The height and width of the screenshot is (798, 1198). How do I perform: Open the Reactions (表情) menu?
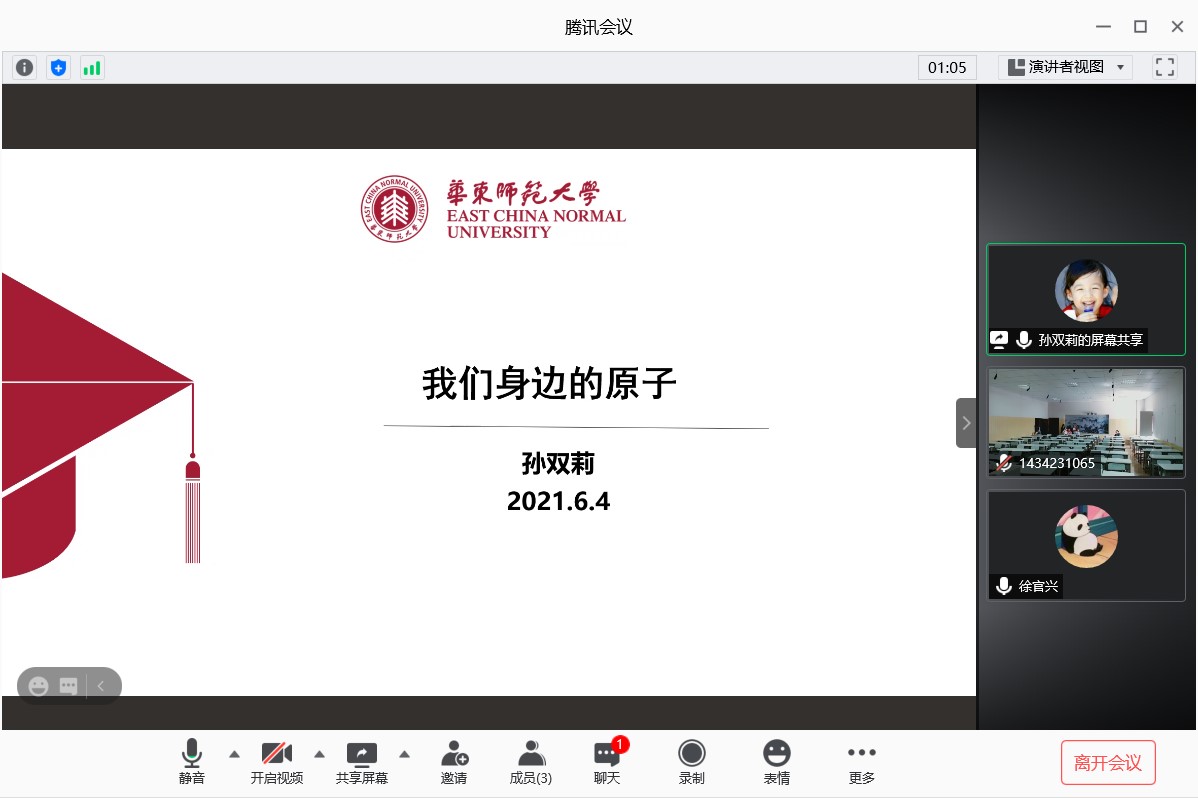[x=776, y=762]
